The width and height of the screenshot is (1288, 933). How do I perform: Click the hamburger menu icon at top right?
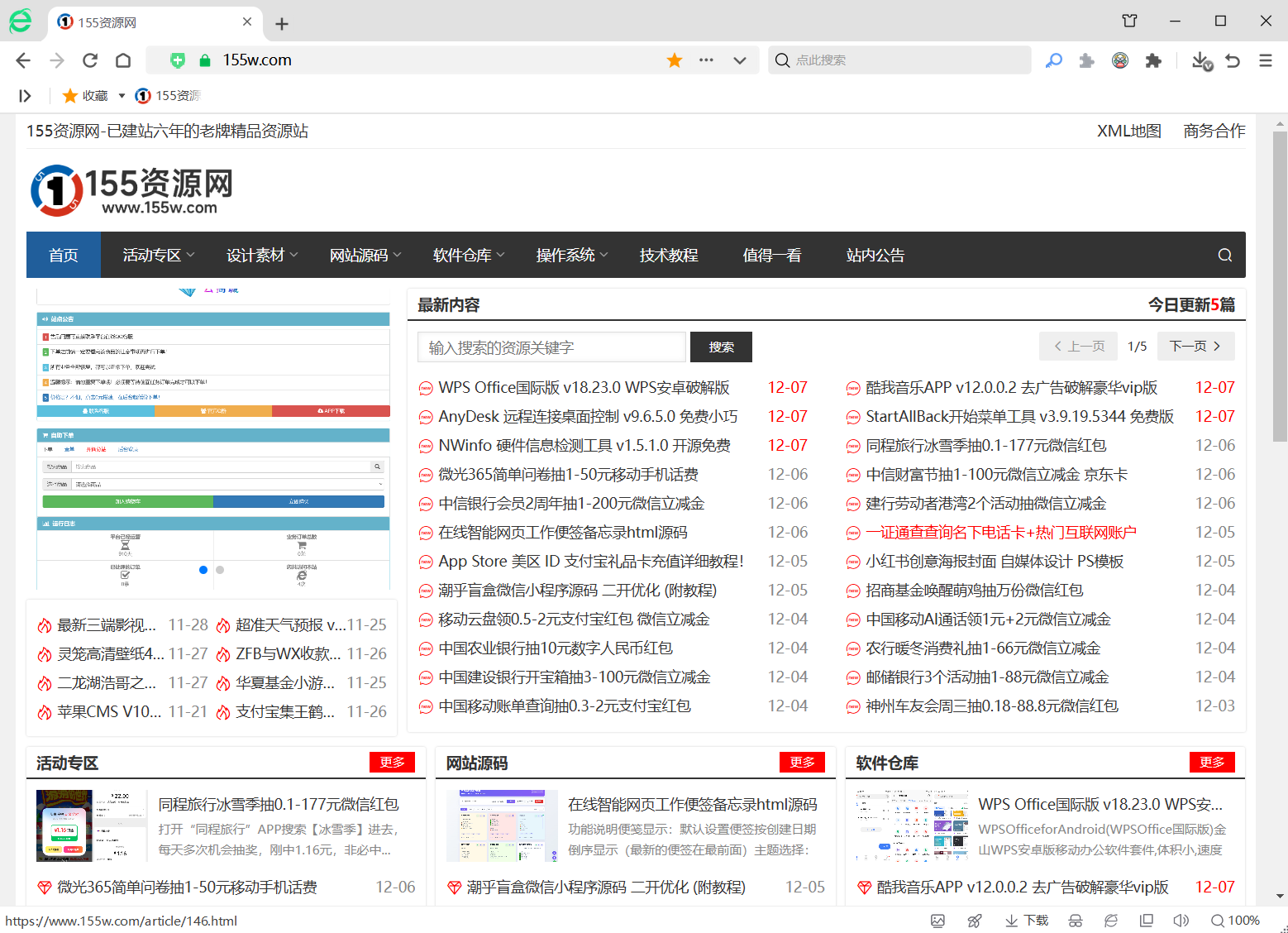1266,60
